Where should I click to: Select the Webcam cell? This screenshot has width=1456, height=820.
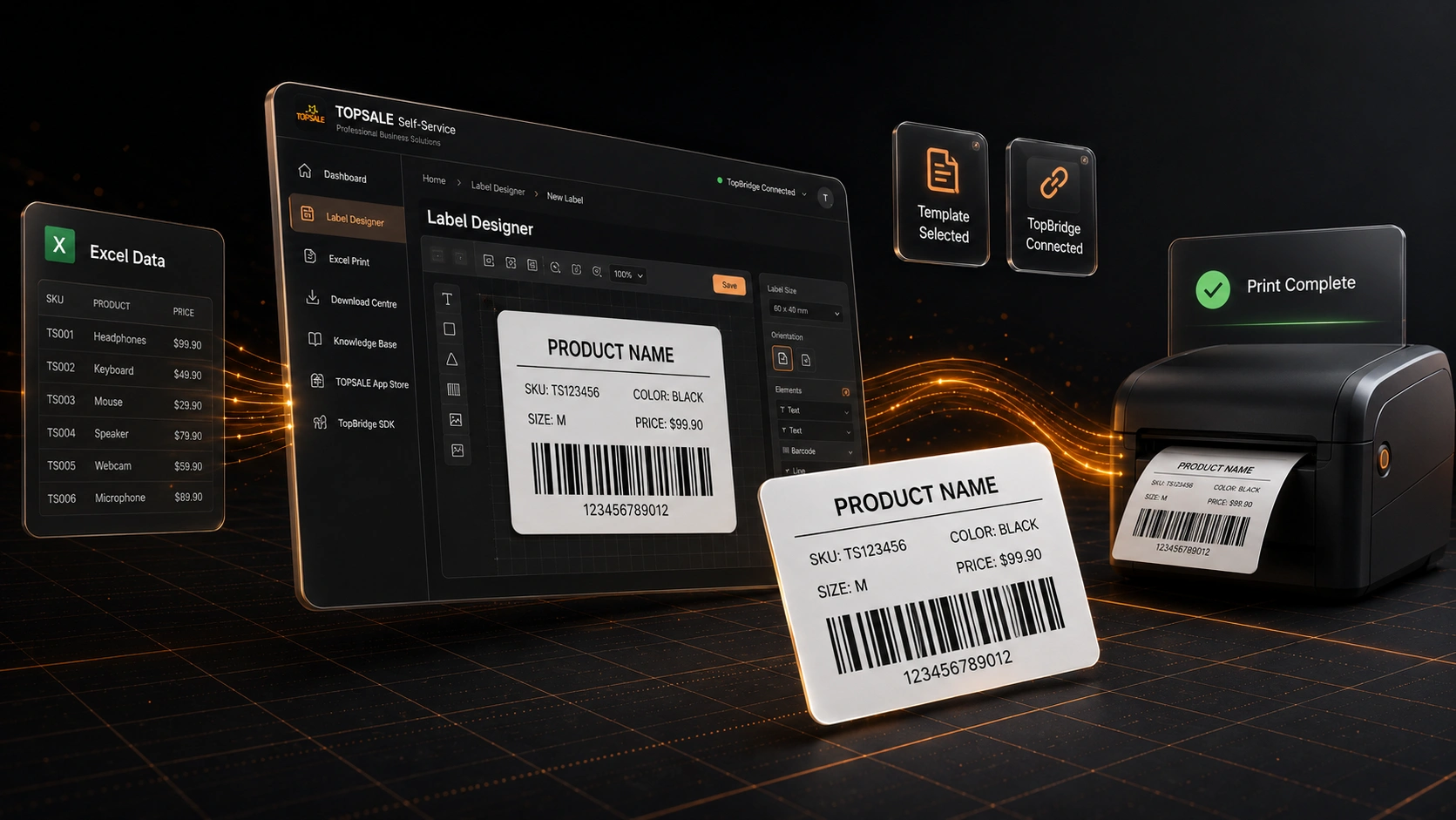pyautogui.click(x=113, y=466)
